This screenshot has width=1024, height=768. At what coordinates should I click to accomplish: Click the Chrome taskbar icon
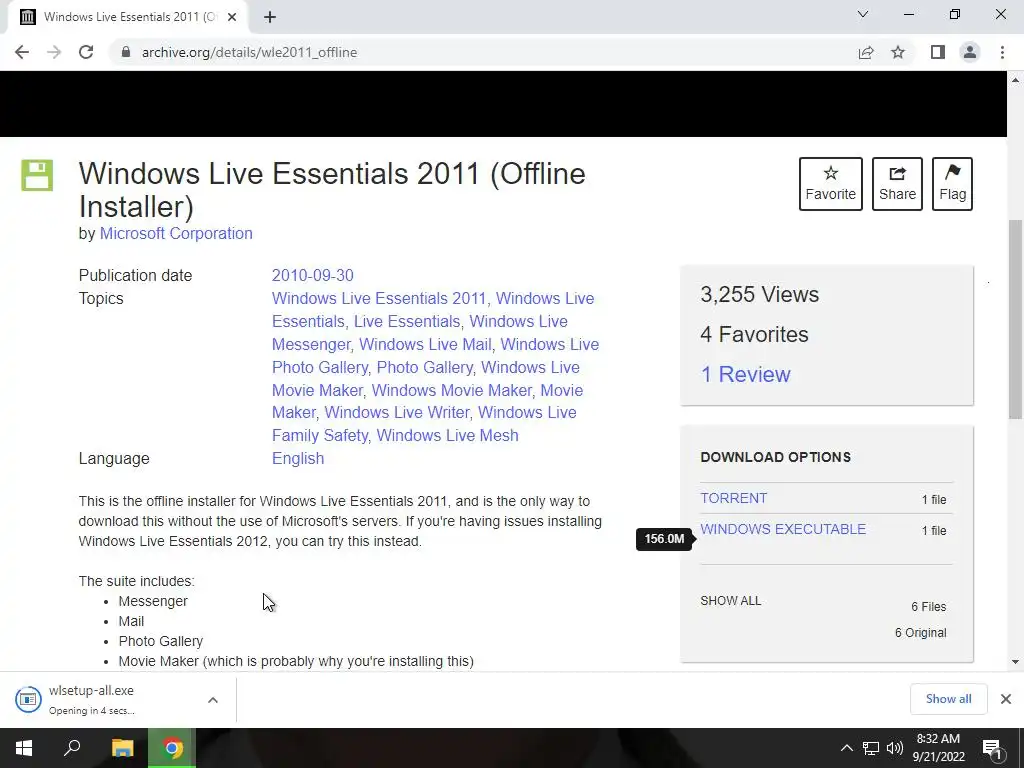pos(172,748)
